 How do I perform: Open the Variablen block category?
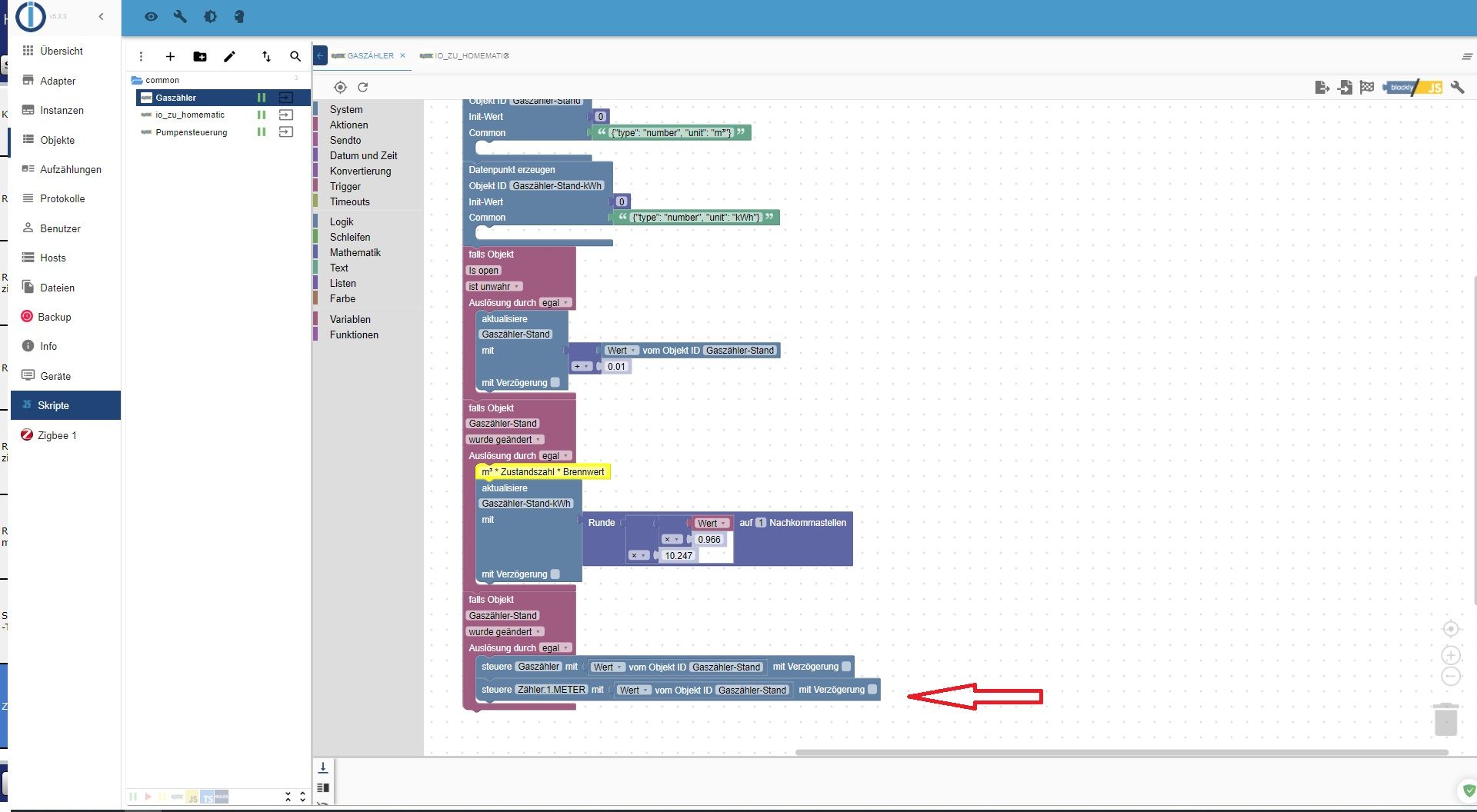(x=350, y=319)
